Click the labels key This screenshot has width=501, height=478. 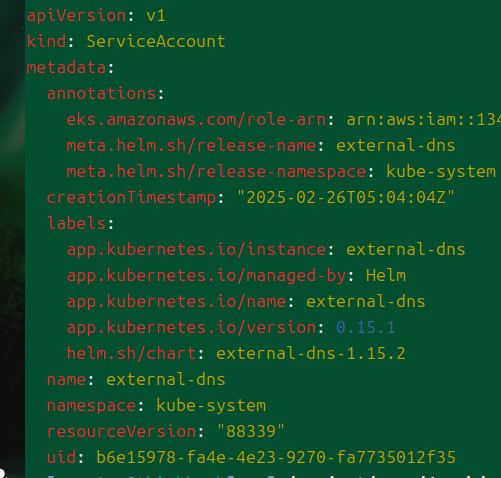click(76, 223)
